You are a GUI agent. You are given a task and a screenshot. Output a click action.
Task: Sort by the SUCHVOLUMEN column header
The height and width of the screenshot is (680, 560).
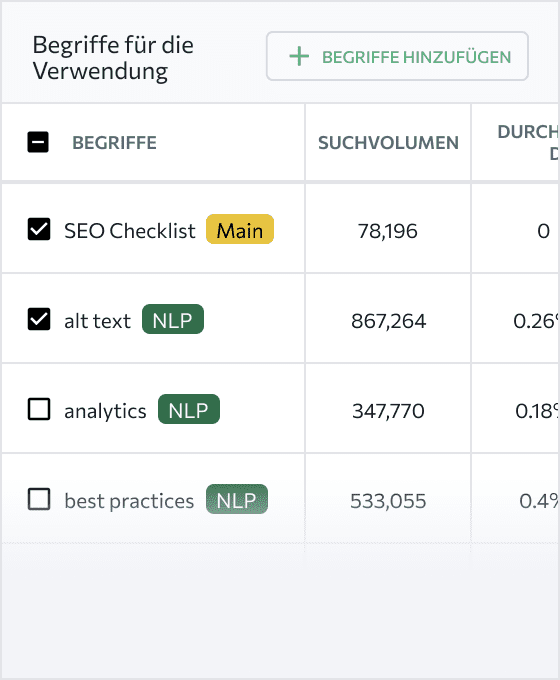click(388, 143)
